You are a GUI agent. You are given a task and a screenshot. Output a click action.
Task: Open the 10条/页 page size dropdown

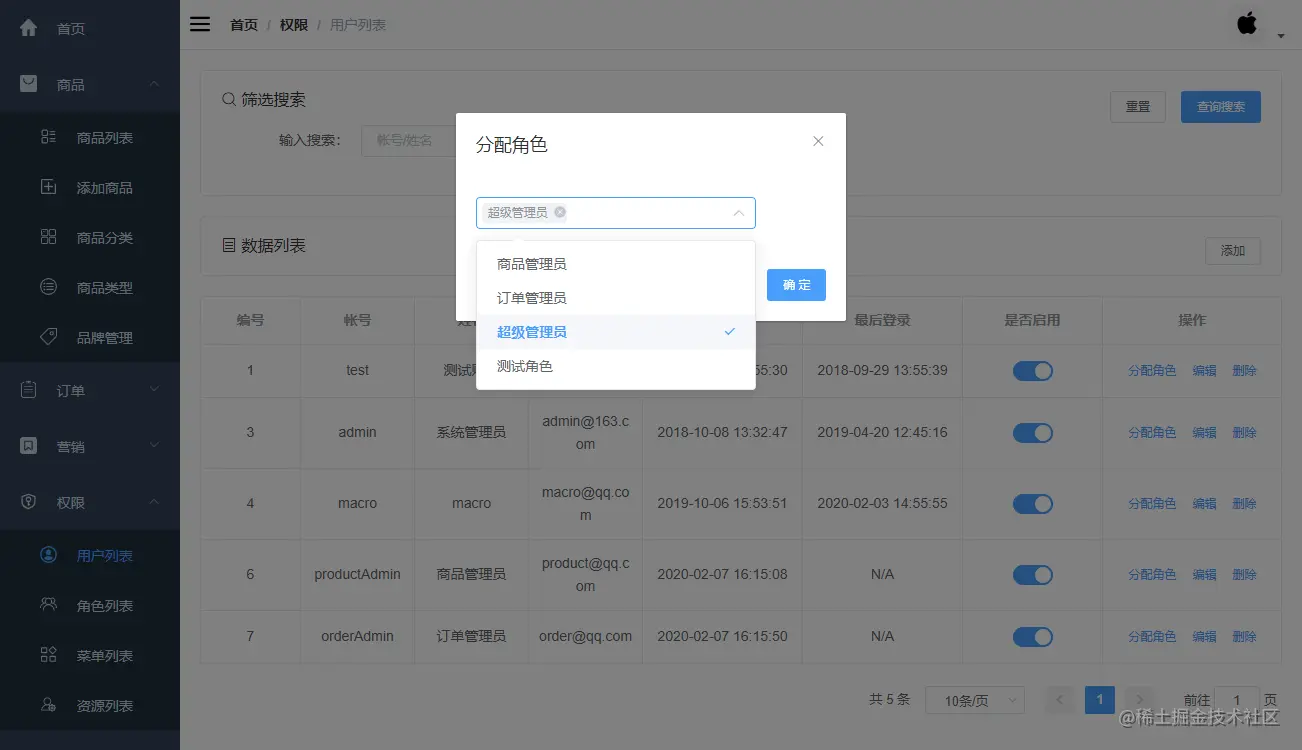[975, 701]
